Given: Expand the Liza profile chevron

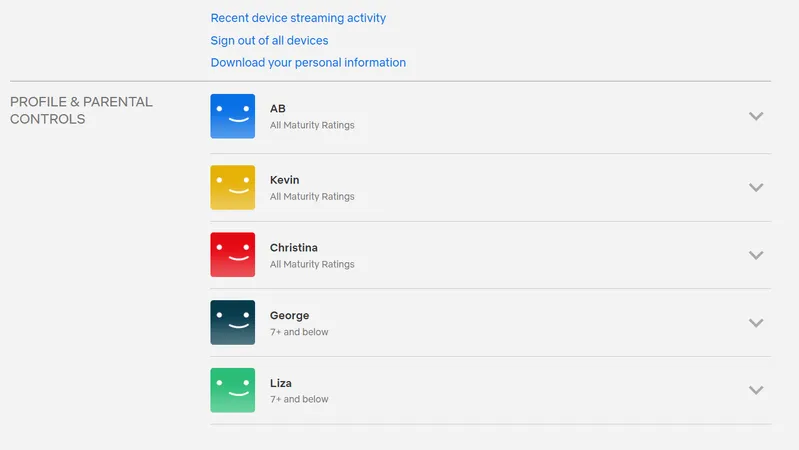Looking at the screenshot, I should [756, 390].
